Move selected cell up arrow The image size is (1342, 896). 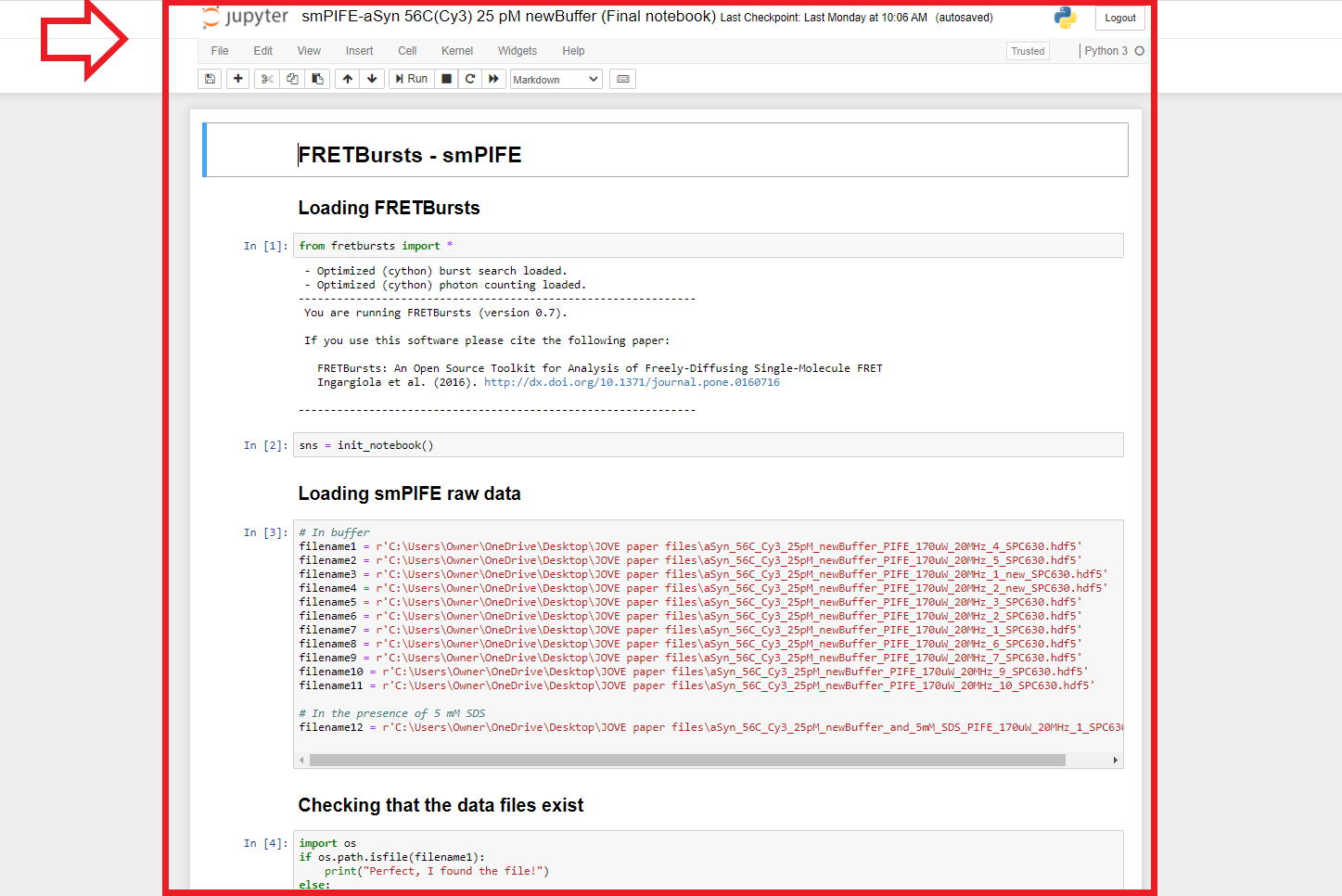348,79
